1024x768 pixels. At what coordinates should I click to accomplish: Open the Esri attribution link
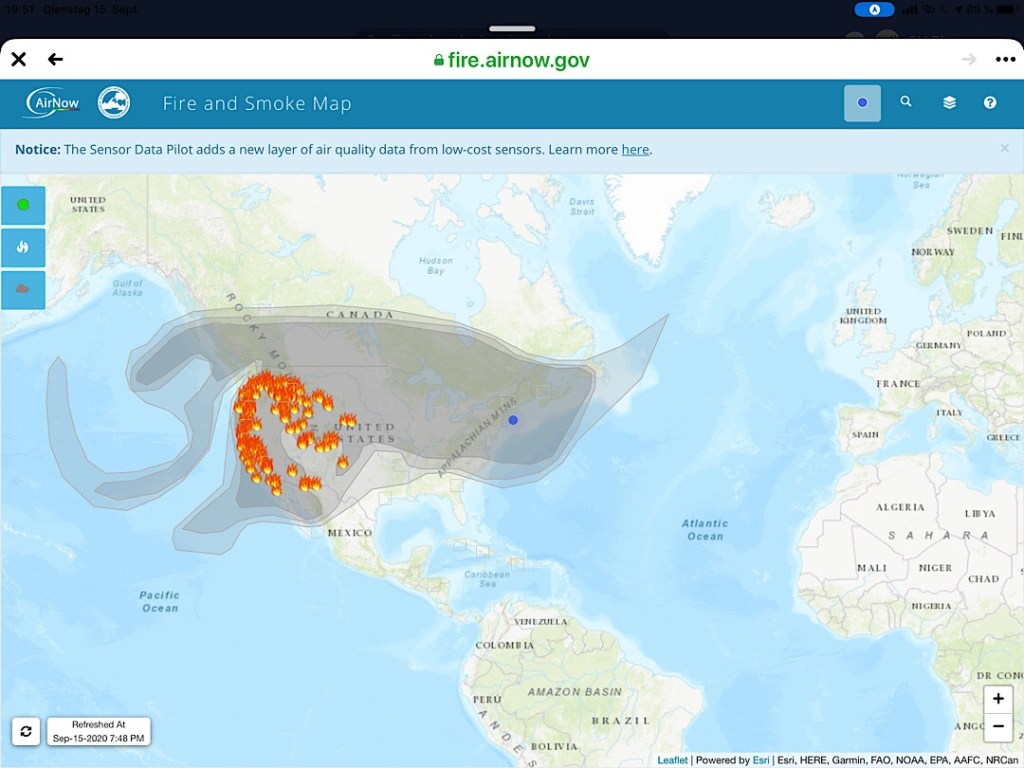(761, 761)
